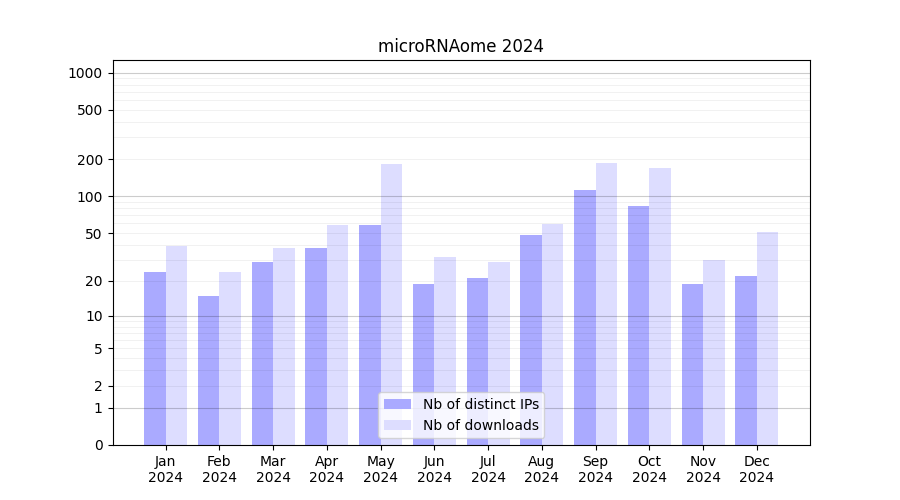Click the Nov 2024 distinct IPs bar

[x=692, y=364]
